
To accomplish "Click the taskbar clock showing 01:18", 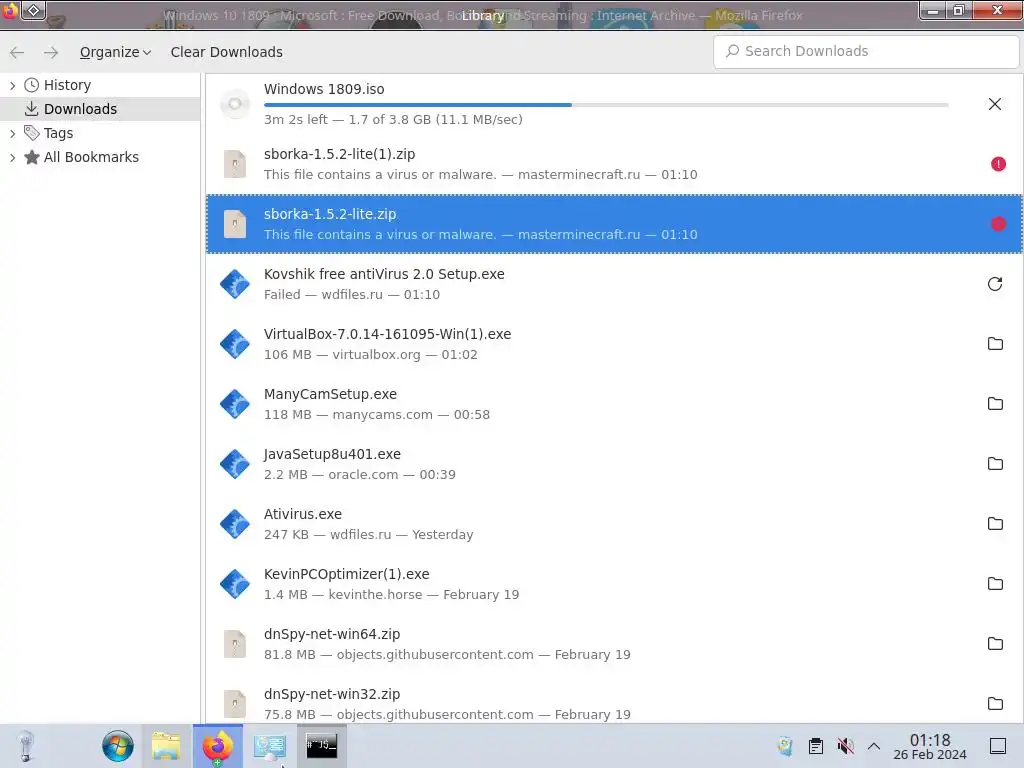I will (x=930, y=746).
